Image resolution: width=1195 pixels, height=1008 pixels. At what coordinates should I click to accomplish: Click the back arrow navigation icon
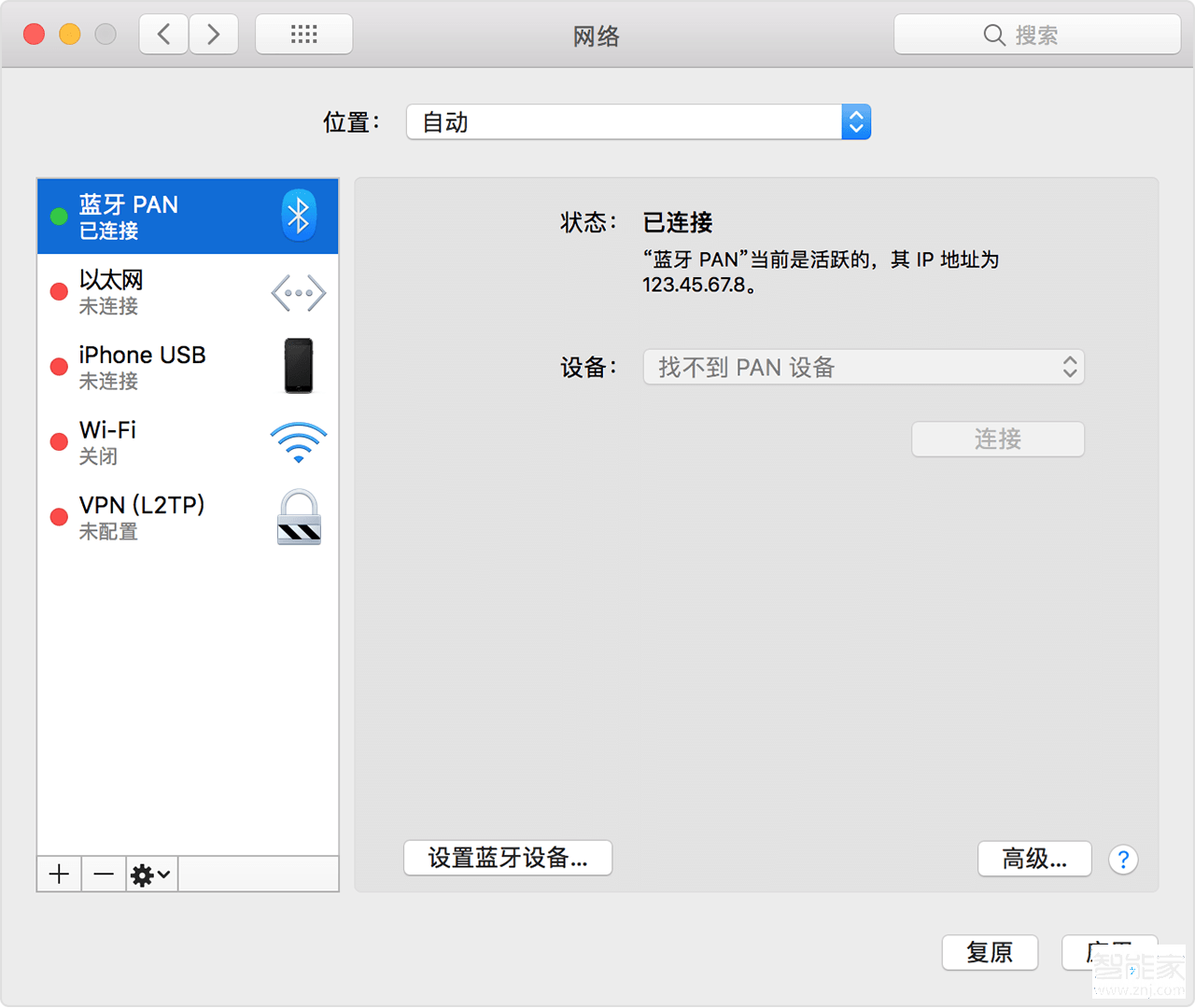click(162, 34)
